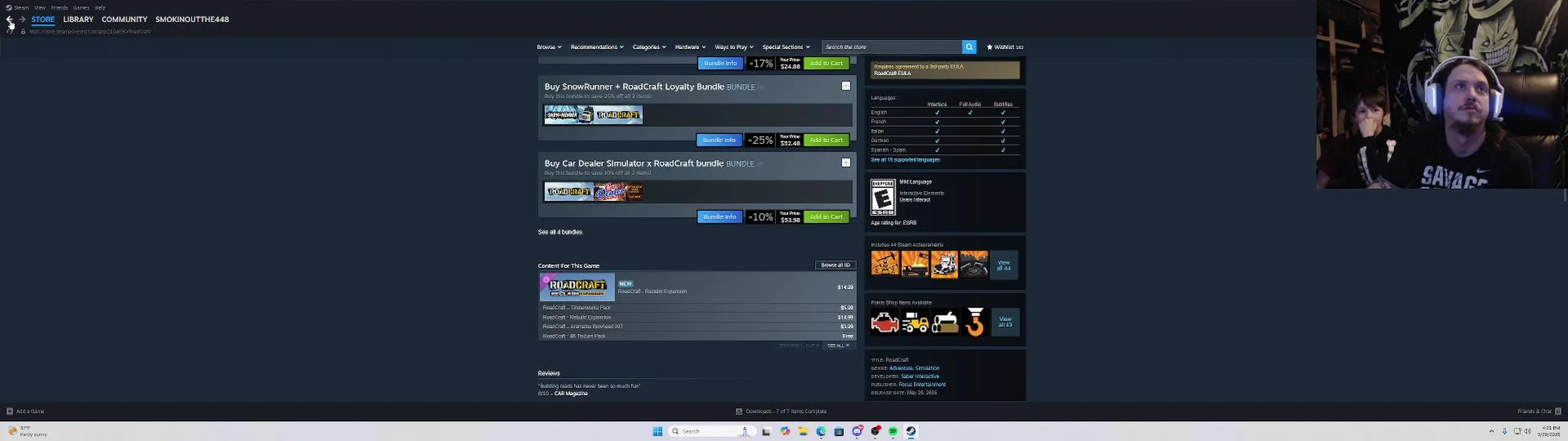Expand the DLC list with SEE ALL
Screen dimensions: 1568x441
pyautogui.click(x=838, y=345)
